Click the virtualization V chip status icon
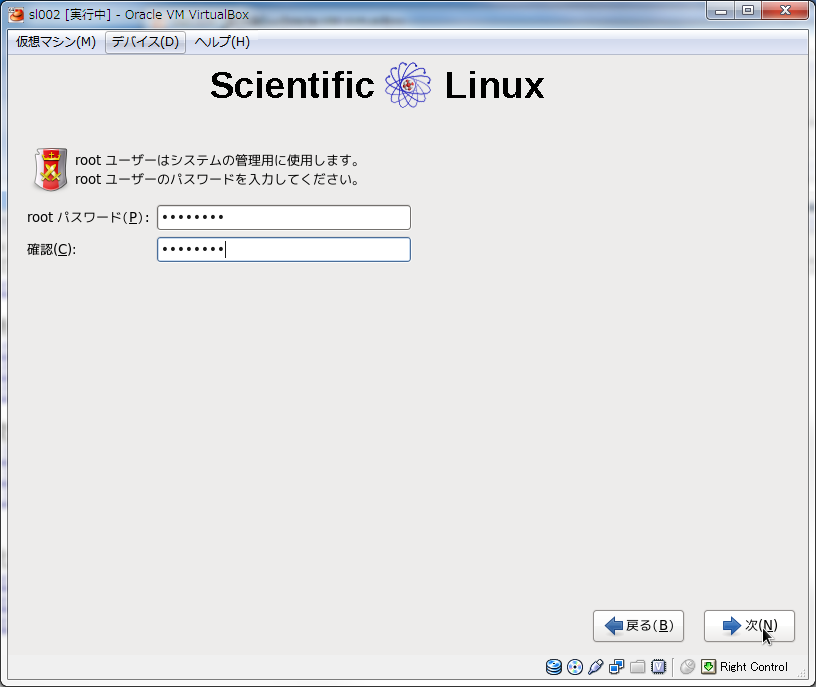Viewport: 816px width, 687px height. coord(658,667)
